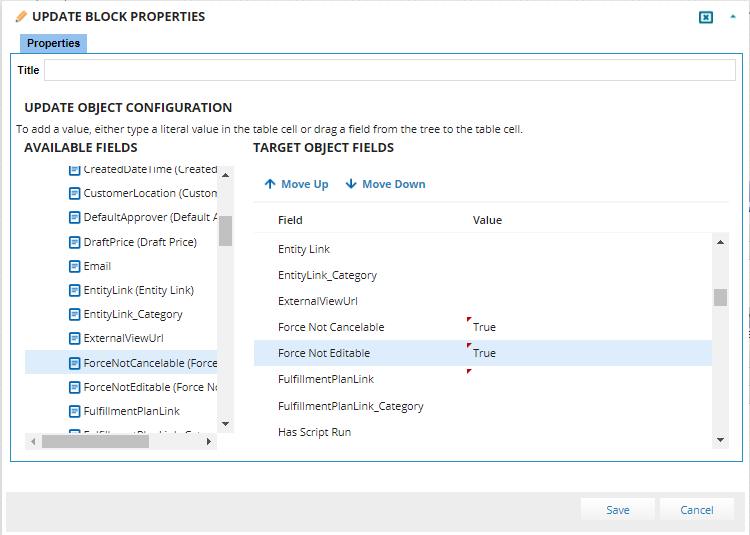This screenshot has width=750, height=535.
Task: Click the EntityLink field icon in tree
Action: pyautogui.click(x=74, y=290)
